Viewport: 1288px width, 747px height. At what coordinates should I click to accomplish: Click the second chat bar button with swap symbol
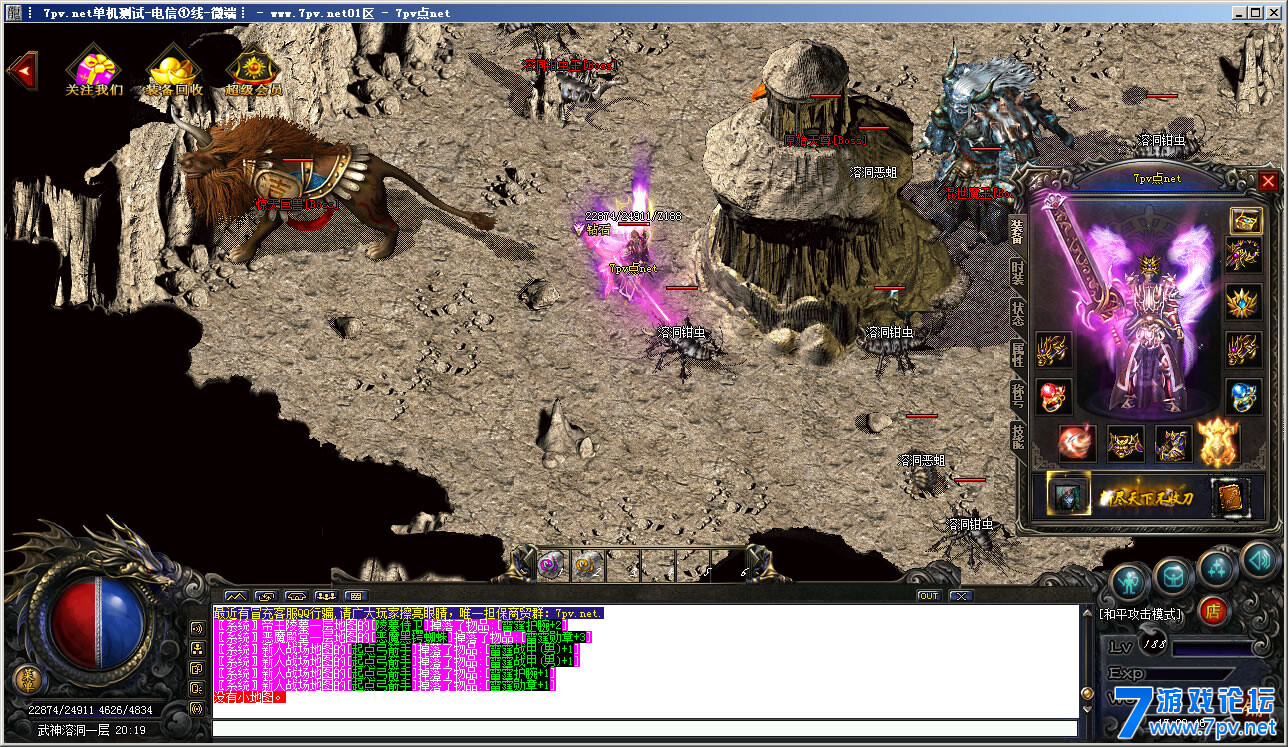click(x=266, y=596)
